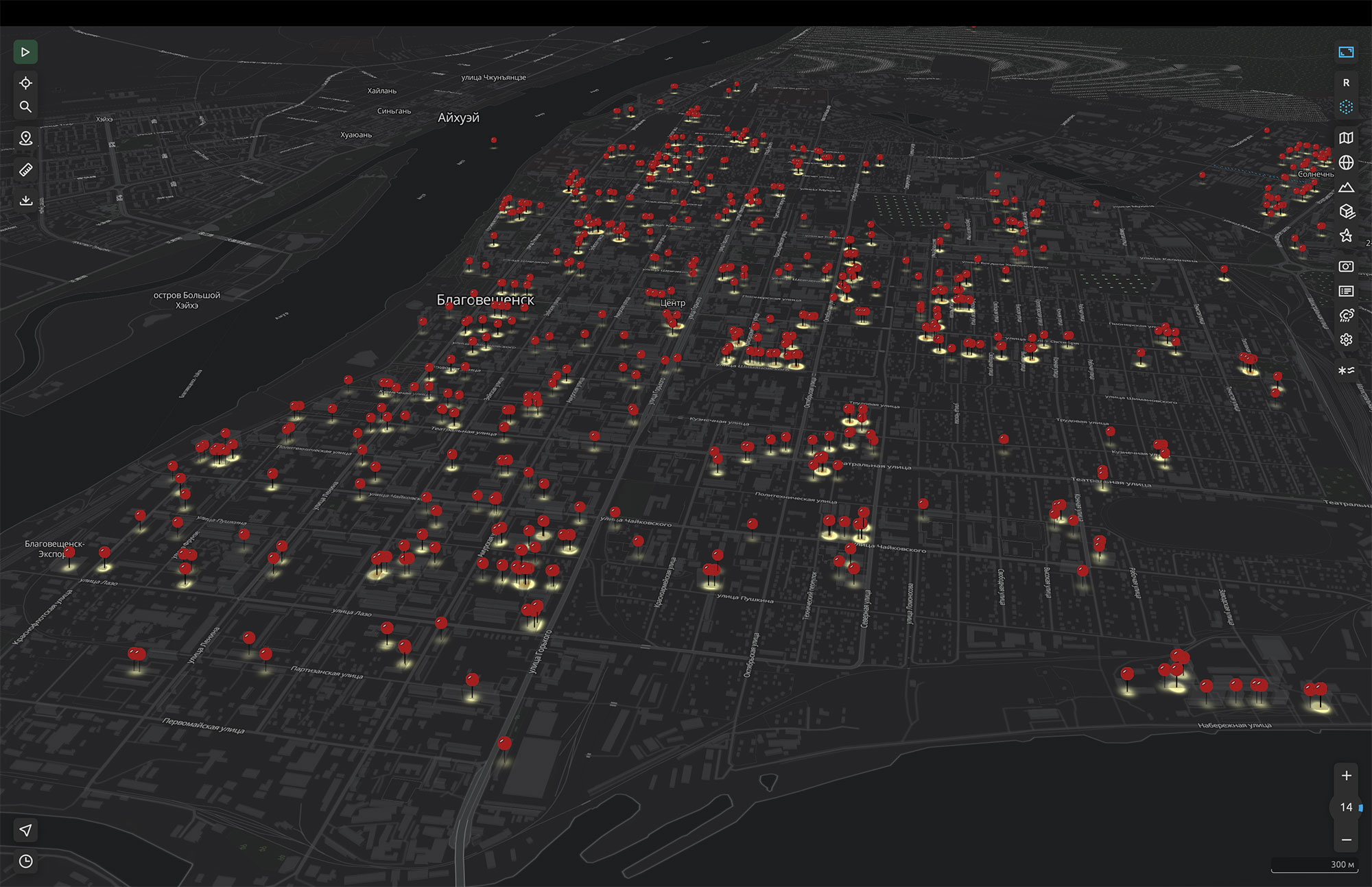Activate the ruler measurement tool
Viewport: 1372px width, 887px height.
pyautogui.click(x=25, y=169)
